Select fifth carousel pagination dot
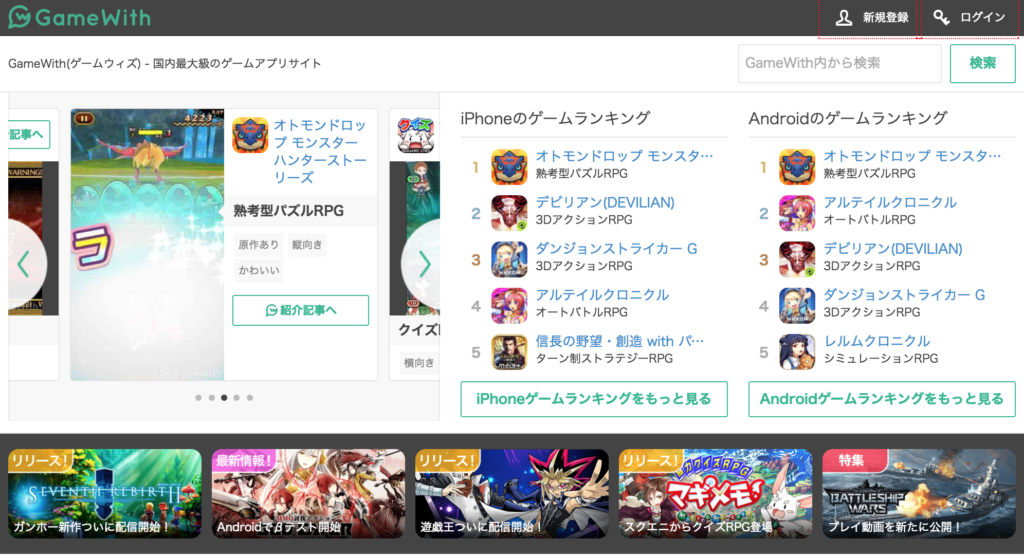This screenshot has height=558, width=1024. (x=249, y=397)
